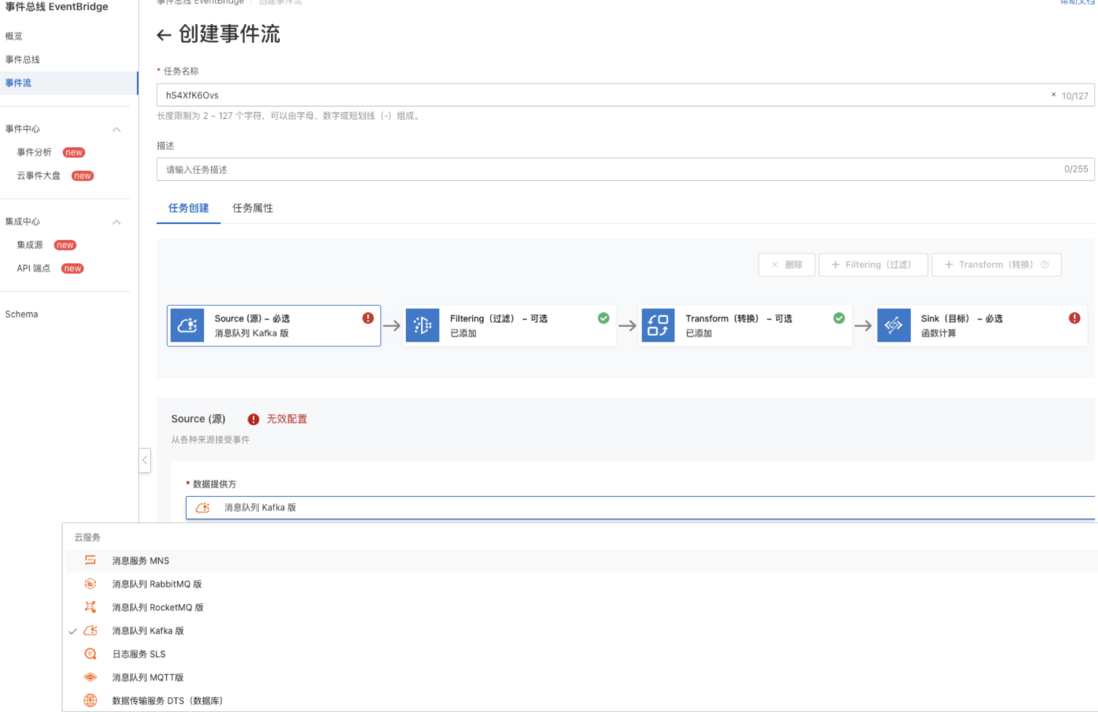Click the 无效配置 error text

[286, 419]
